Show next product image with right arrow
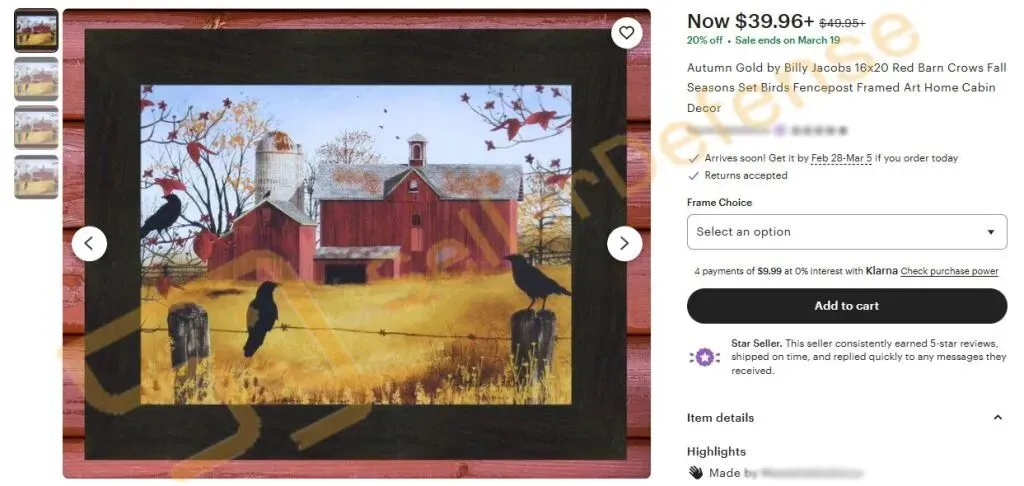This screenshot has width=1024, height=486. click(x=624, y=244)
